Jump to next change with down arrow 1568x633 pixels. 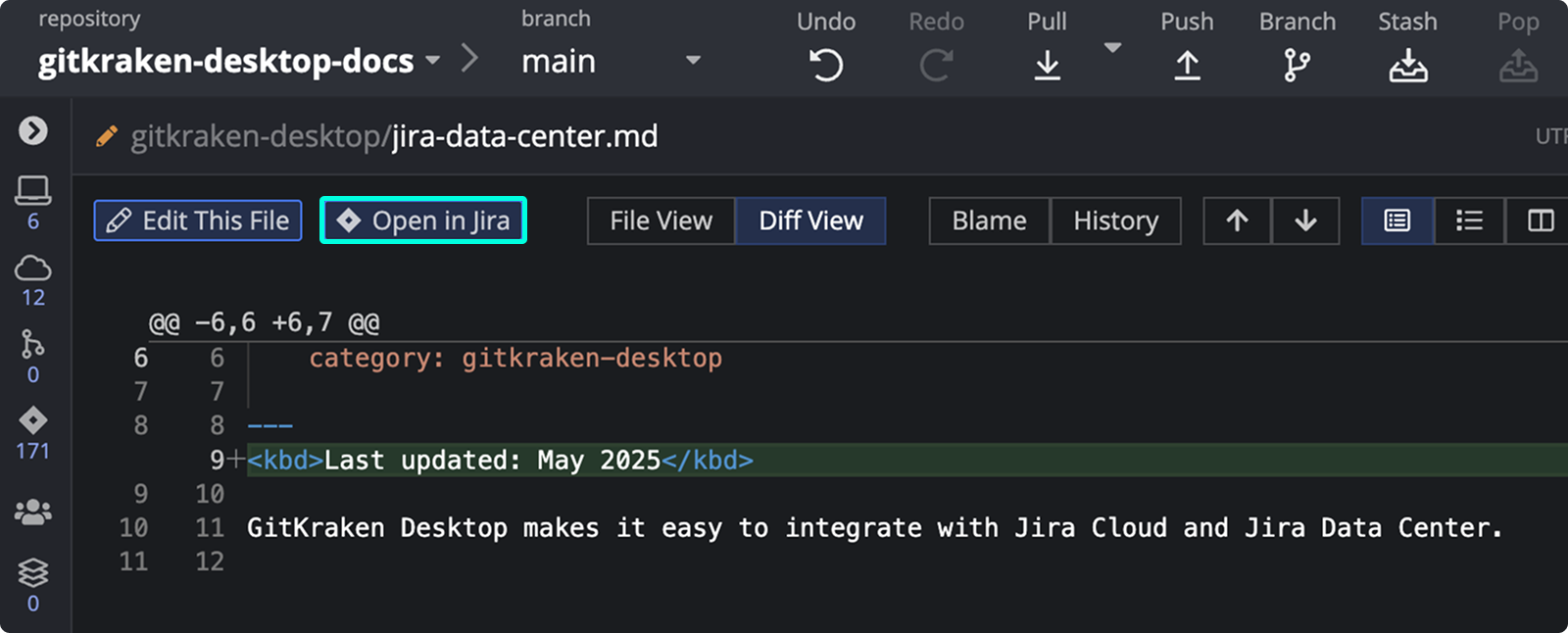(x=1305, y=220)
